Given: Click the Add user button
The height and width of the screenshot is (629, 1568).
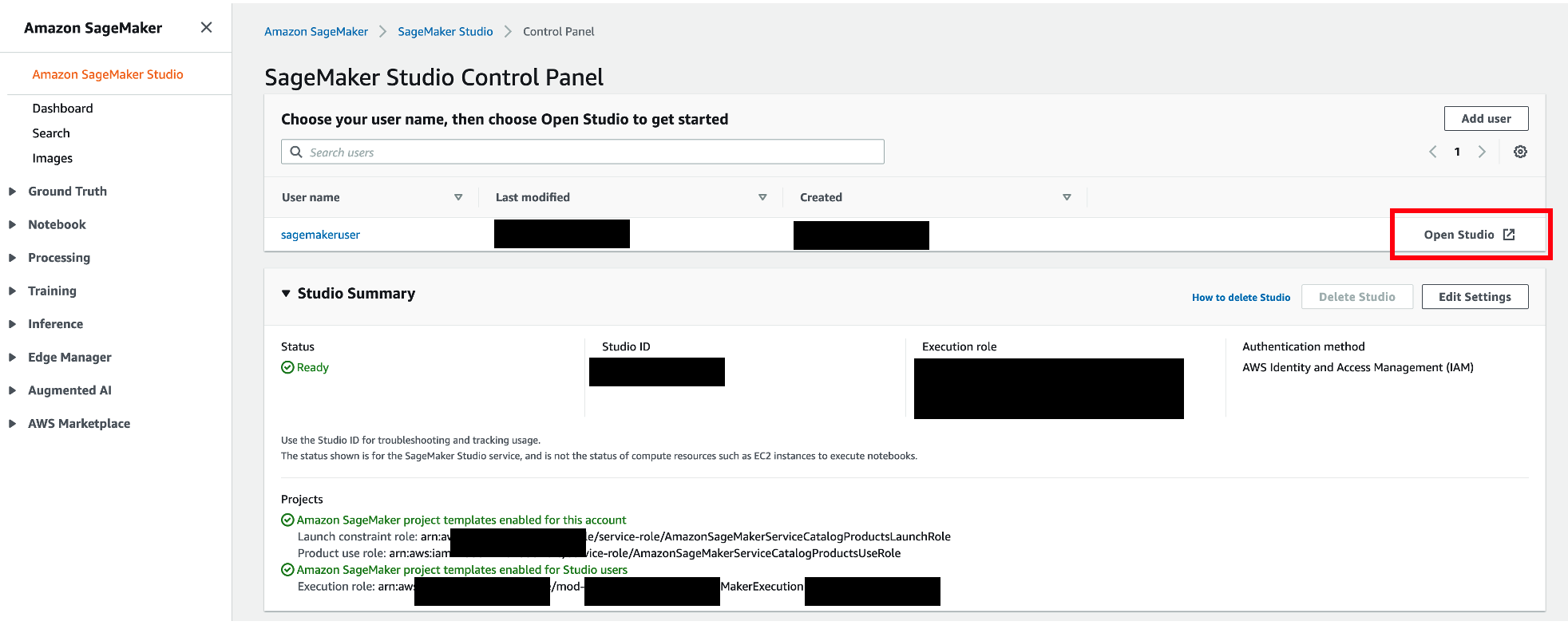Looking at the screenshot, I should [x=1486, y=119].
